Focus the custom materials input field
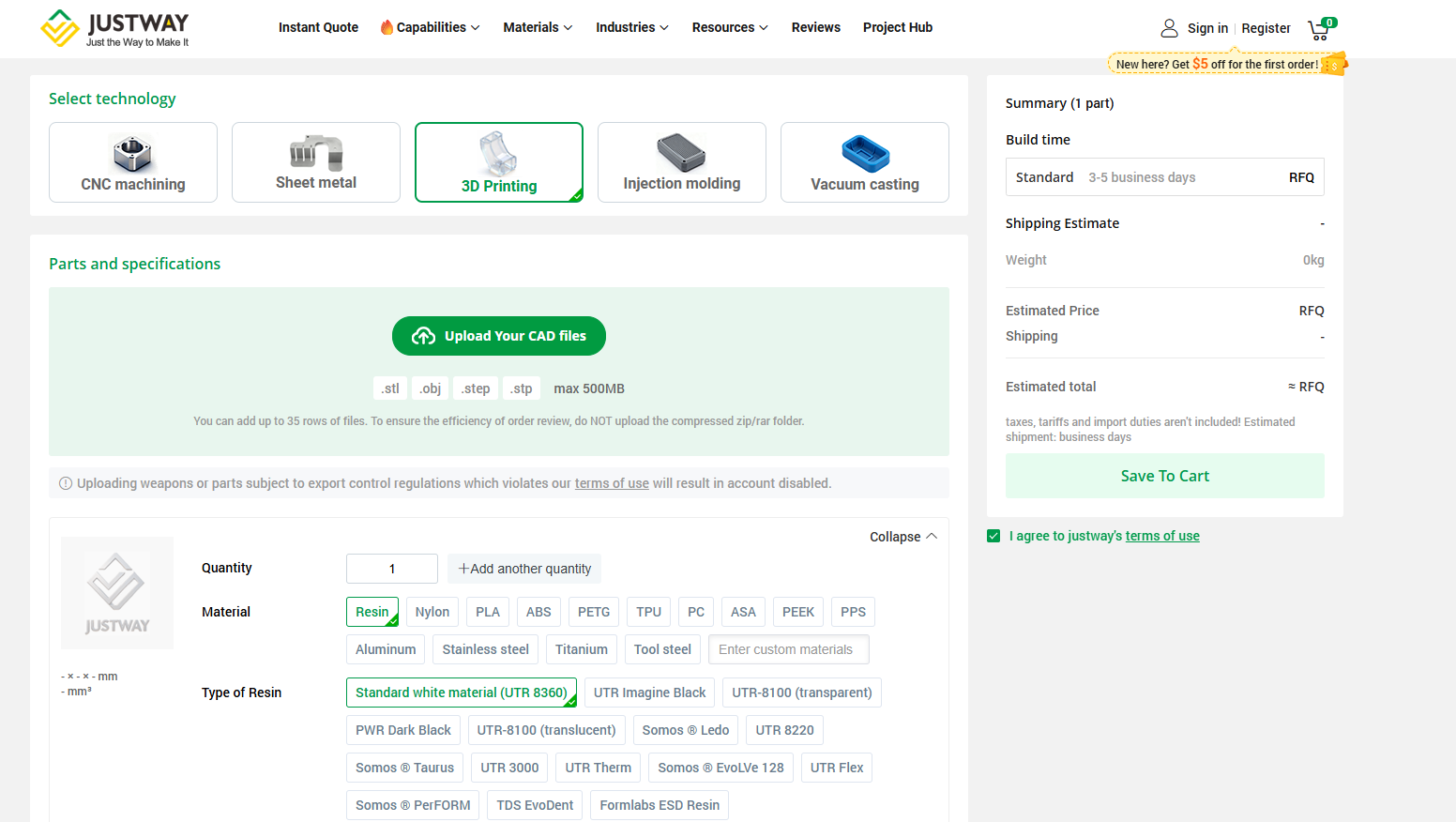Screen dimensions: 1456x822 click(789, 649)
